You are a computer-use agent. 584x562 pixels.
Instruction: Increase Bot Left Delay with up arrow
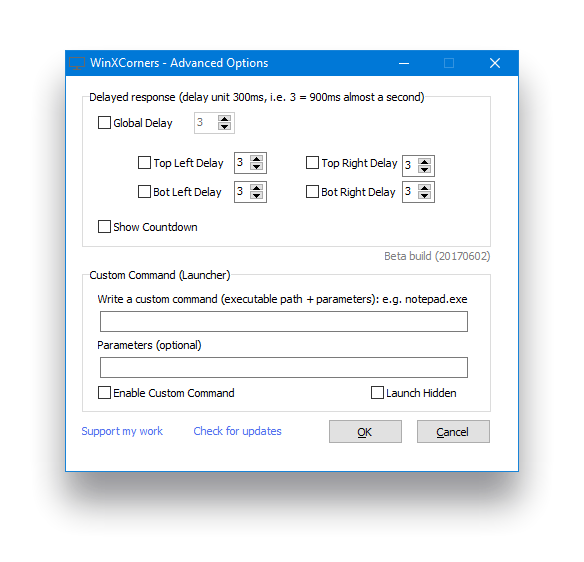point(257,188)
